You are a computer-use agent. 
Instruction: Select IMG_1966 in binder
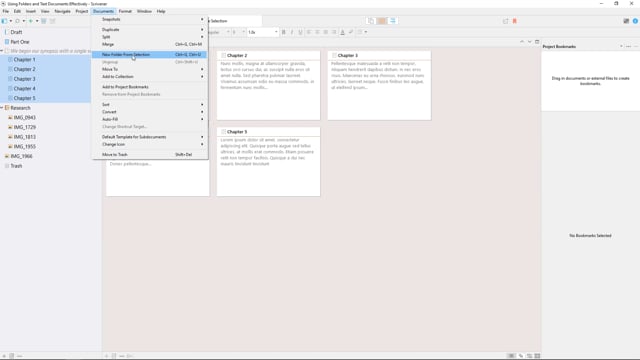point(21,156)
